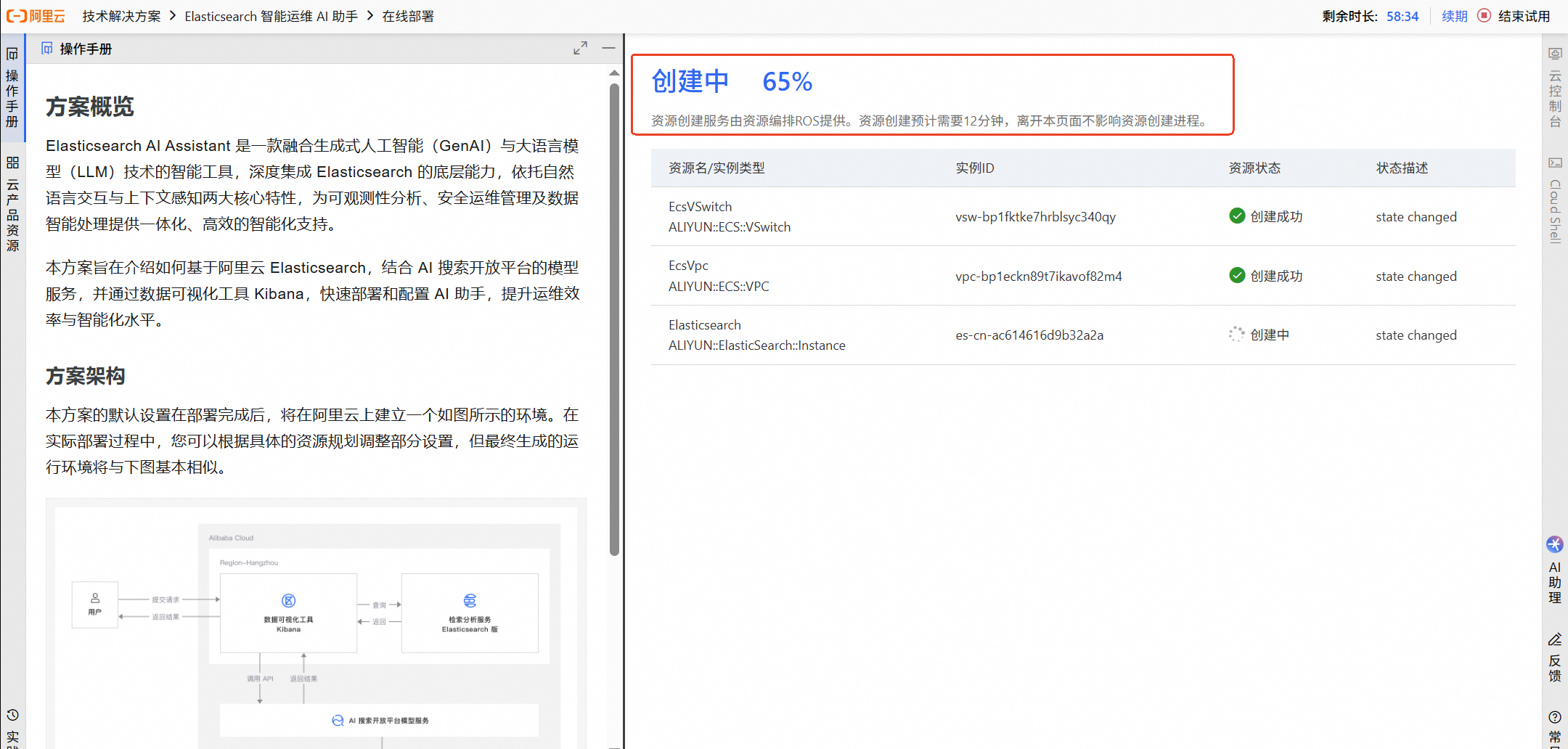The height and width of the screenshot is (749, 1568).
Task: Click ALIYUN::ECS::VSwitch type text
Action: pos(730,227)
